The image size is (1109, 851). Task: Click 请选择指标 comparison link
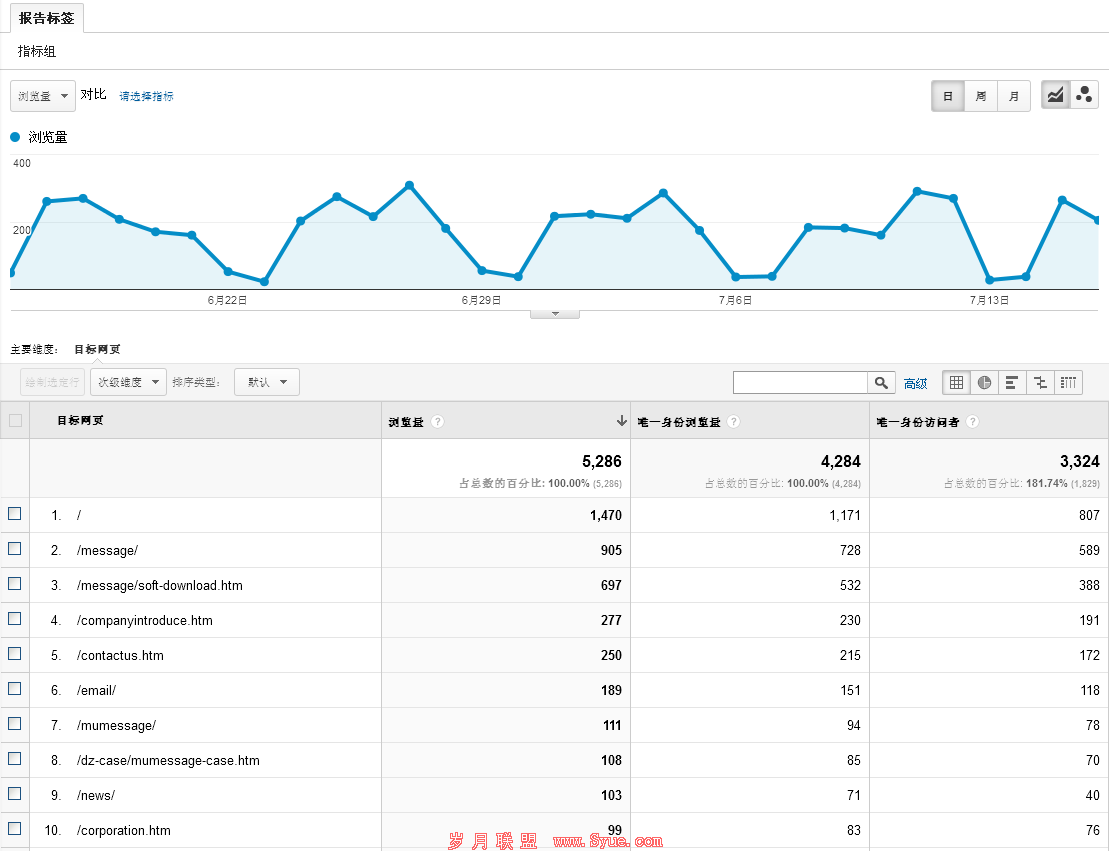point(146,96)
